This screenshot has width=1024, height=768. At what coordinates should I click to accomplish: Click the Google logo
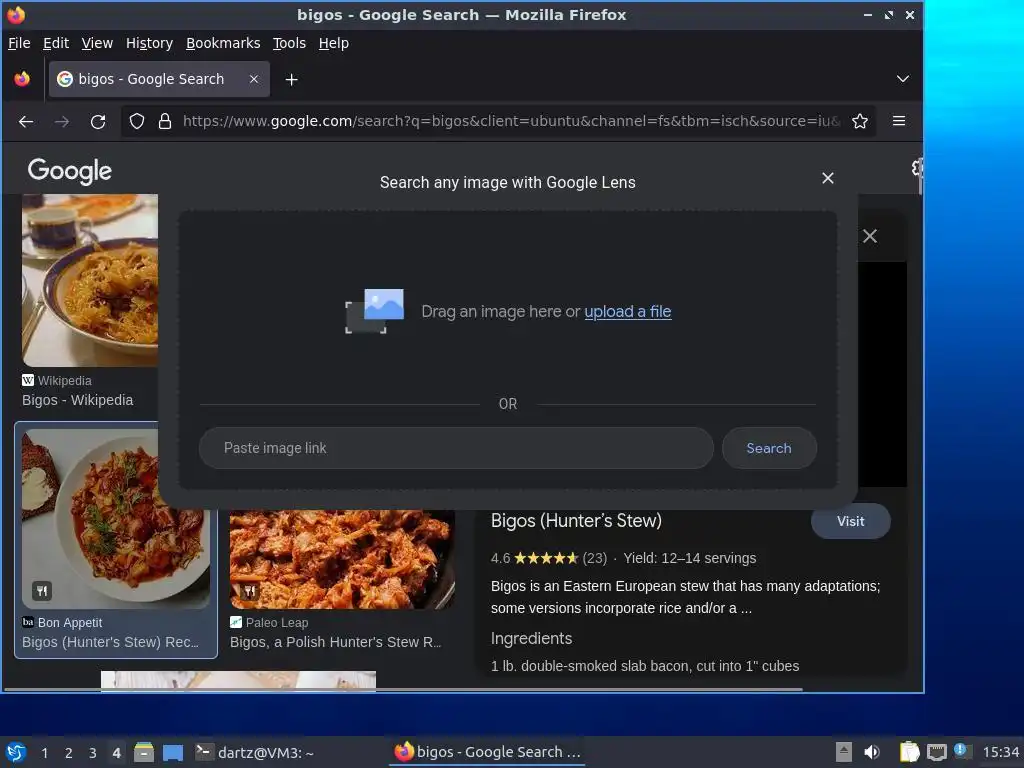[70, 171]
